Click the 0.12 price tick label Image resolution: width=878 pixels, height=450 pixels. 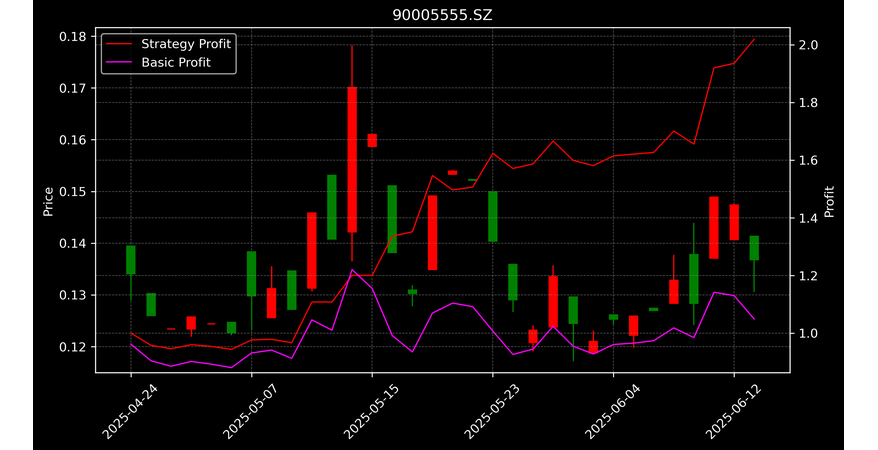(x=73, y=347)
